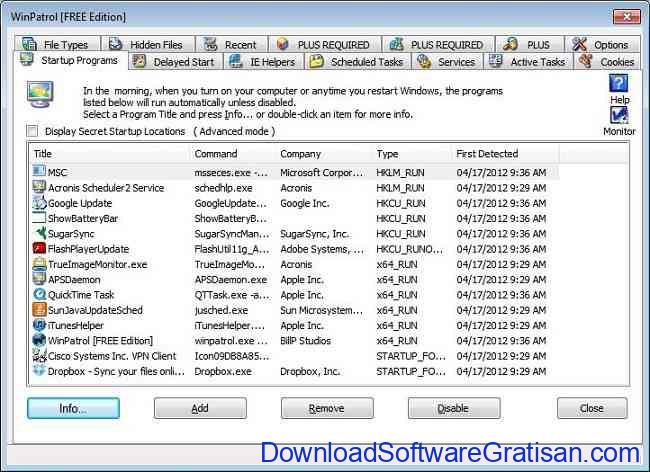The image size is (650, 472).
Task: Click the Startup Programs tab
Action: 70,61
